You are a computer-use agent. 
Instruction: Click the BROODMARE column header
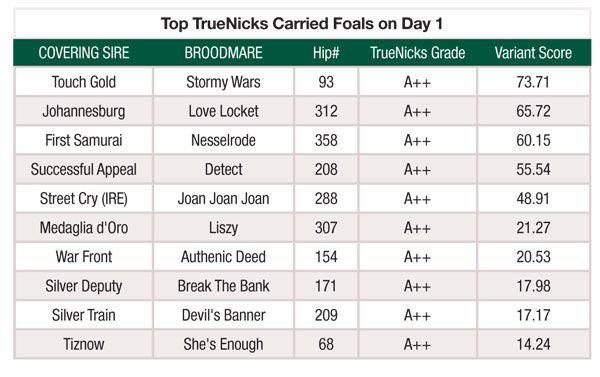(223, 53)
